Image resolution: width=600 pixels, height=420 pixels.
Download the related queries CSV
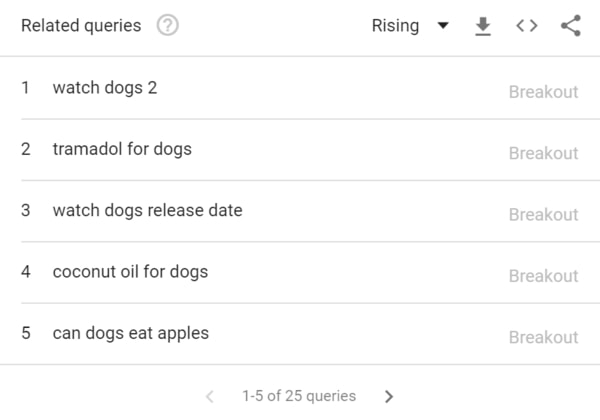483,26
